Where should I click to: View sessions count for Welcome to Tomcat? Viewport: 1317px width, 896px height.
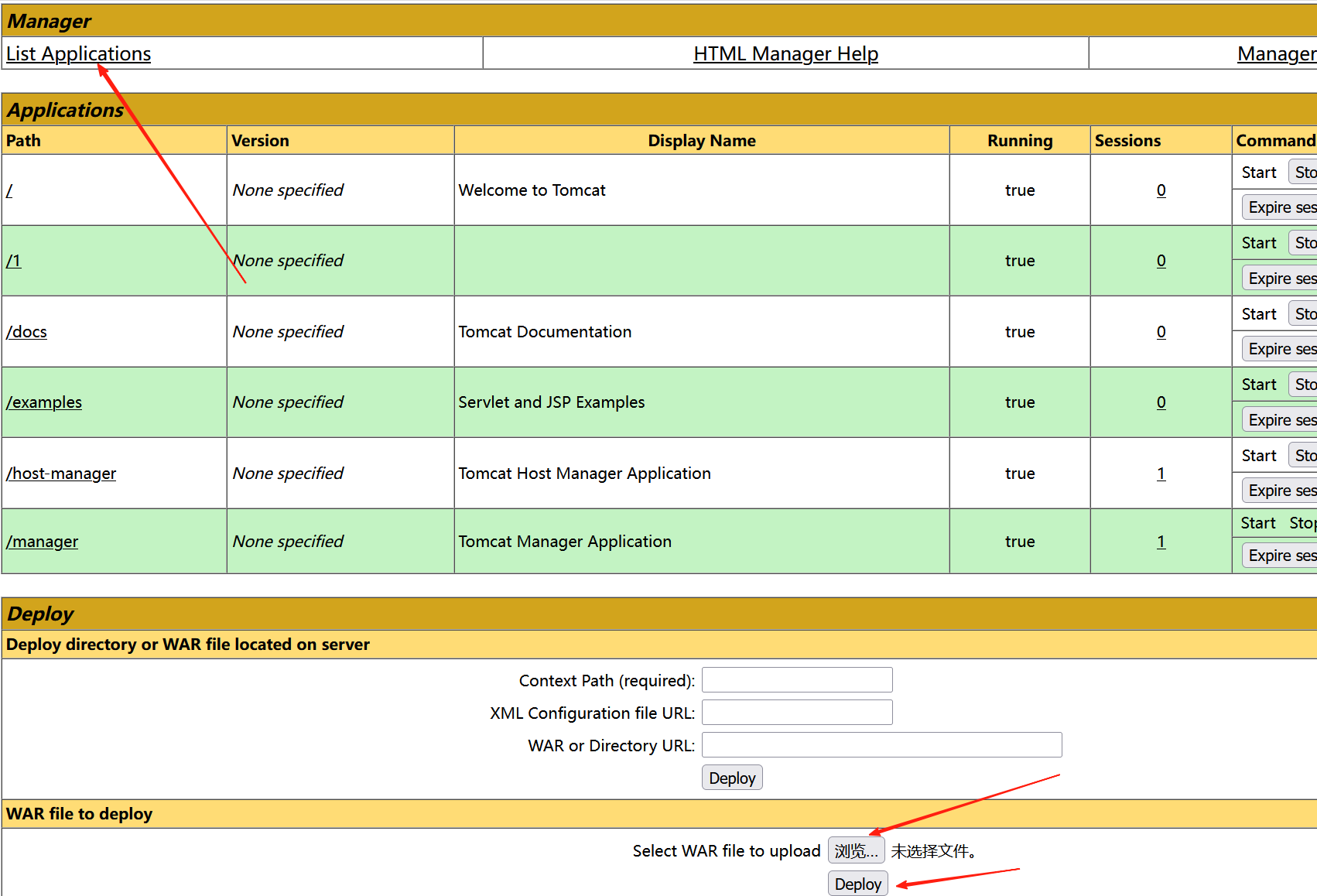pyautogui.click(x=1161, y=190)
